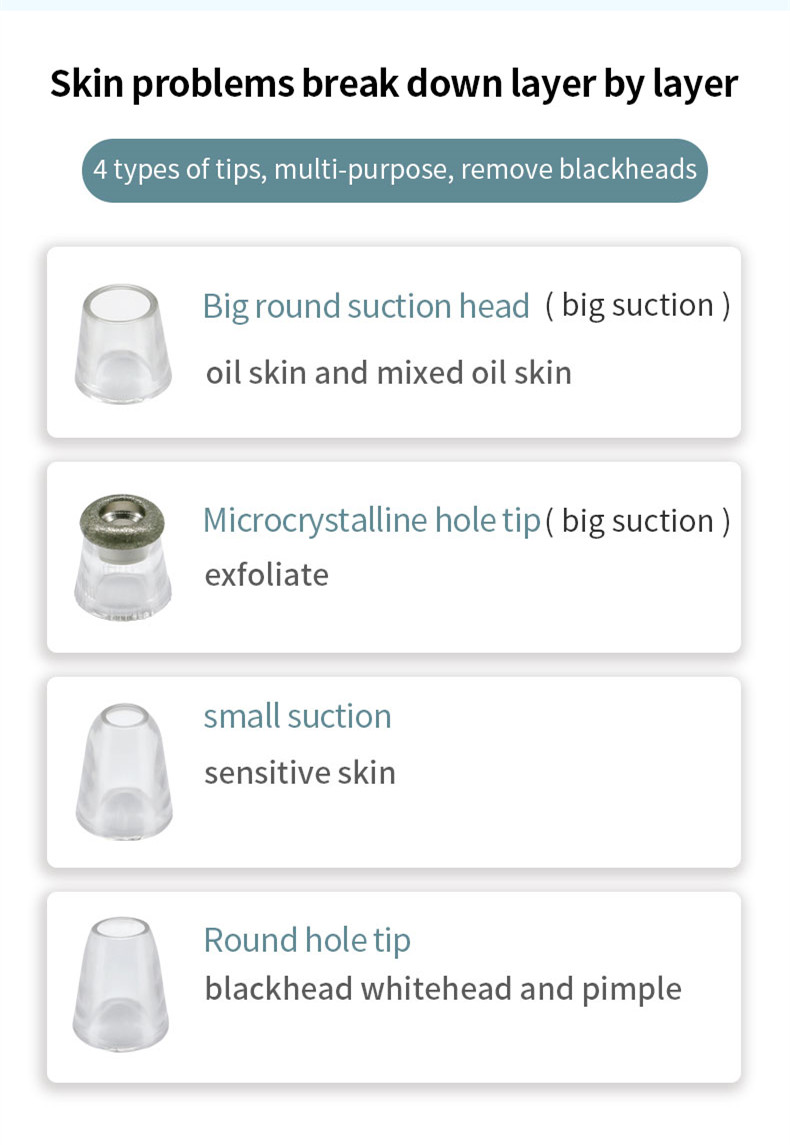Click the "sensitive skin" description text
Screen dimensions: 790x1145
(x=299, y=773)
